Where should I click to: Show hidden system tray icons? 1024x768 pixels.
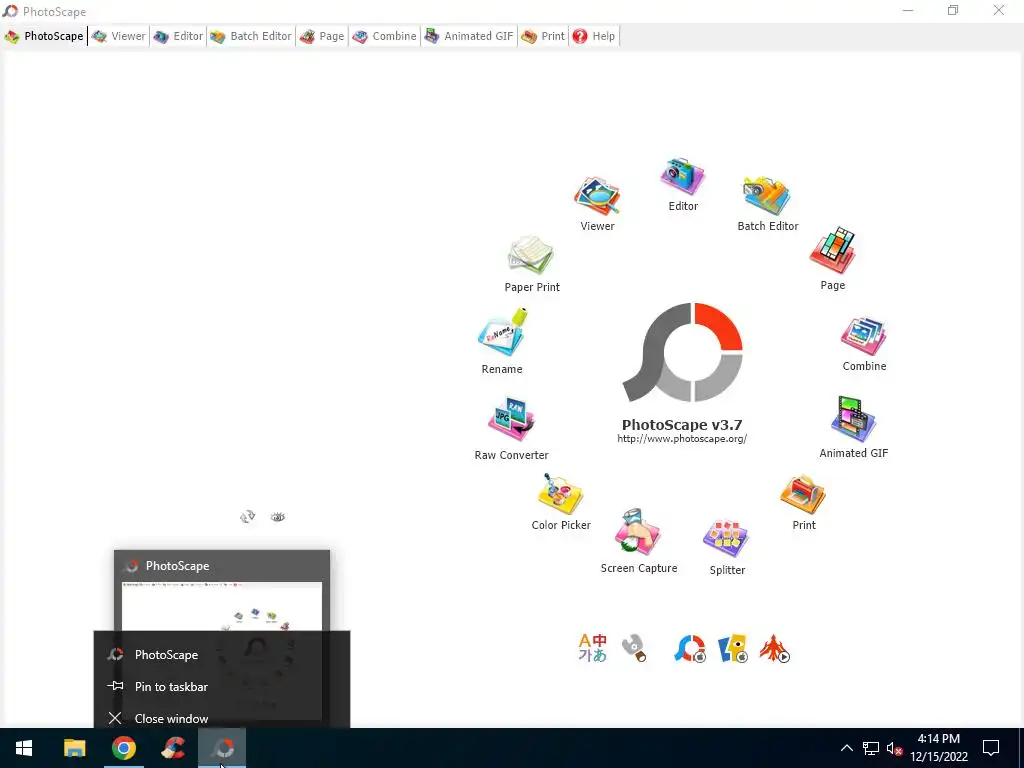click(x=846, y=748)
